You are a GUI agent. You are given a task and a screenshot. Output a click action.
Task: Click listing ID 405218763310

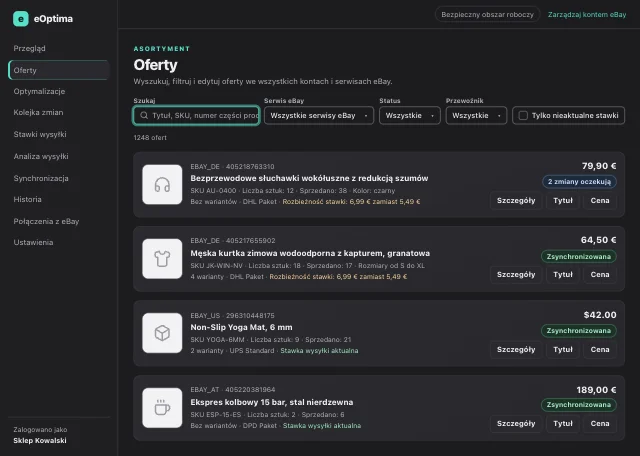click(x=250, y=167)
